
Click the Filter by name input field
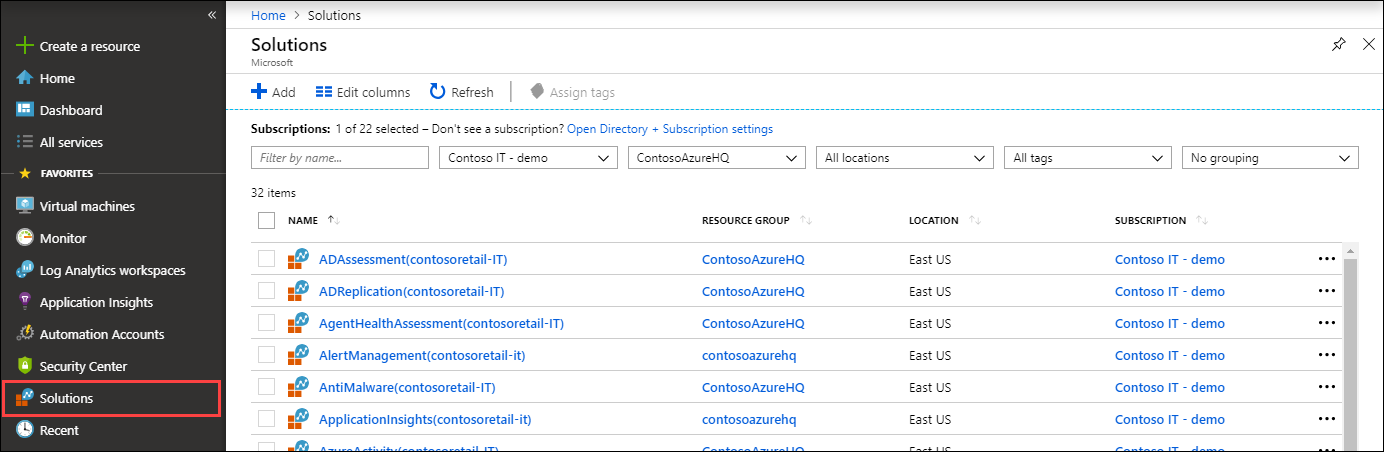pos(340,158)
